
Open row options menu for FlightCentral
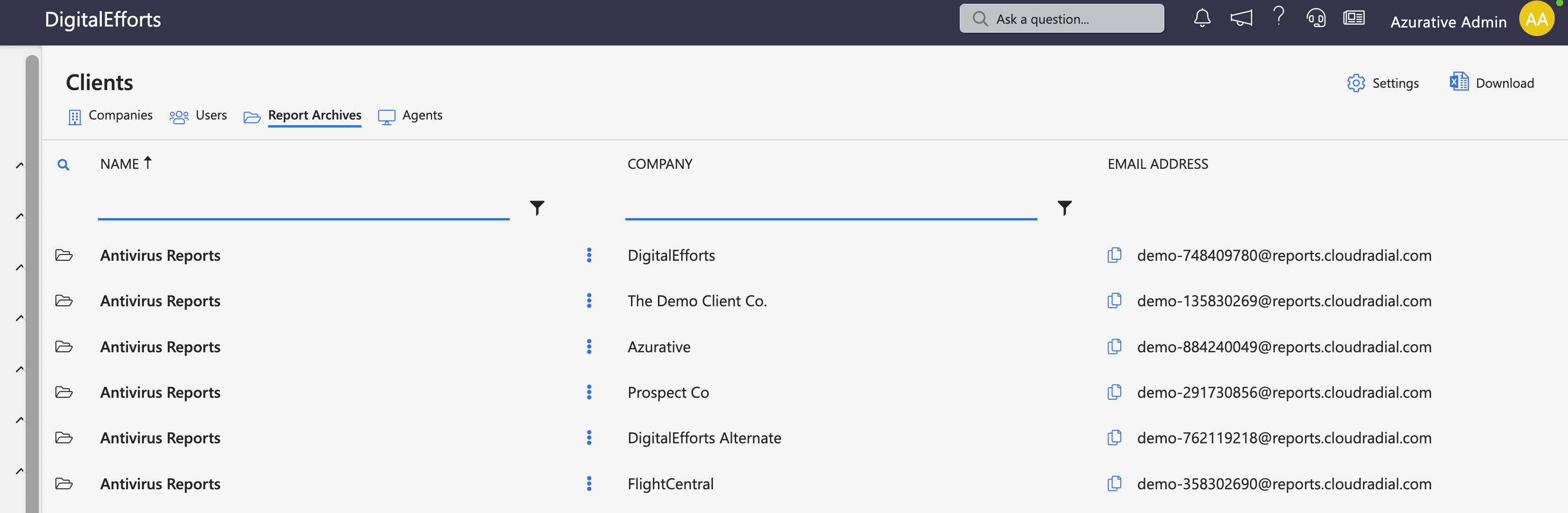[x=589, y=484]
